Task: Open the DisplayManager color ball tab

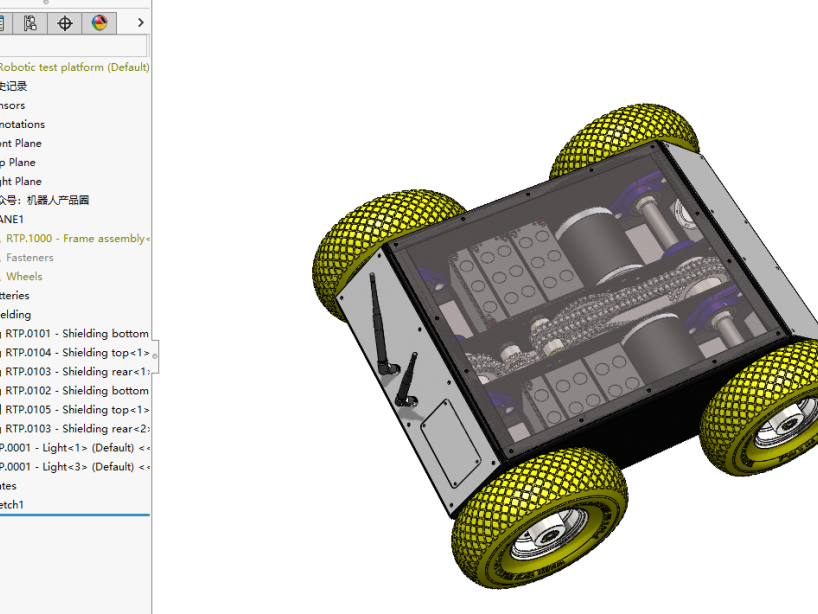Action: click(99, 22)
